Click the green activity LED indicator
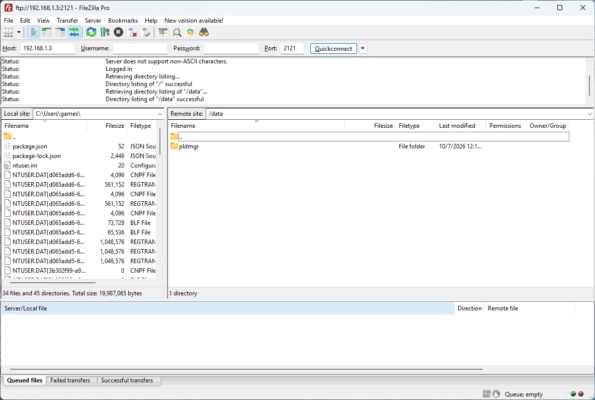The height and width of the screenshot is (400, 595). coord(573,394)
